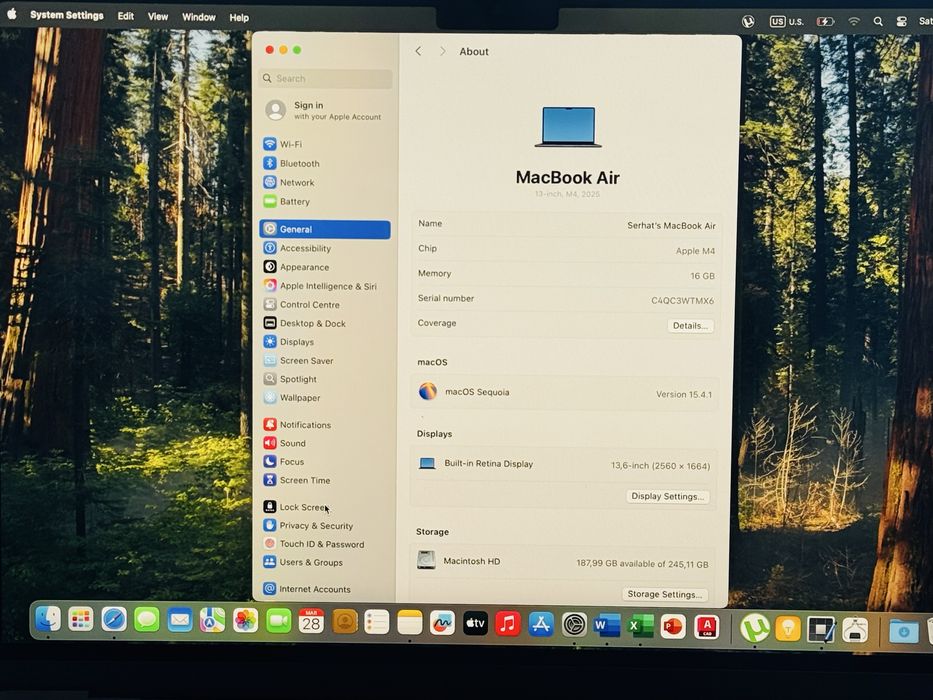This screenshot has height=700, width=933.
Task: Open Bluetooth settings in sidebar
Action: (x=299, y=163)
